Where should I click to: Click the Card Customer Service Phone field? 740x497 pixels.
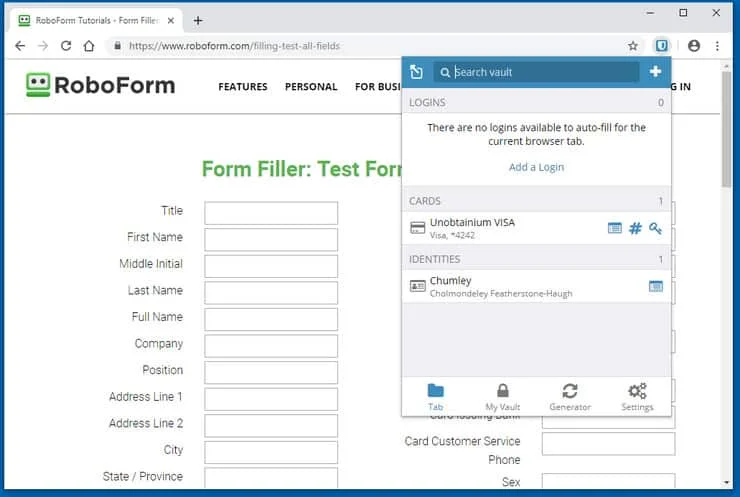tap(608, 444)
